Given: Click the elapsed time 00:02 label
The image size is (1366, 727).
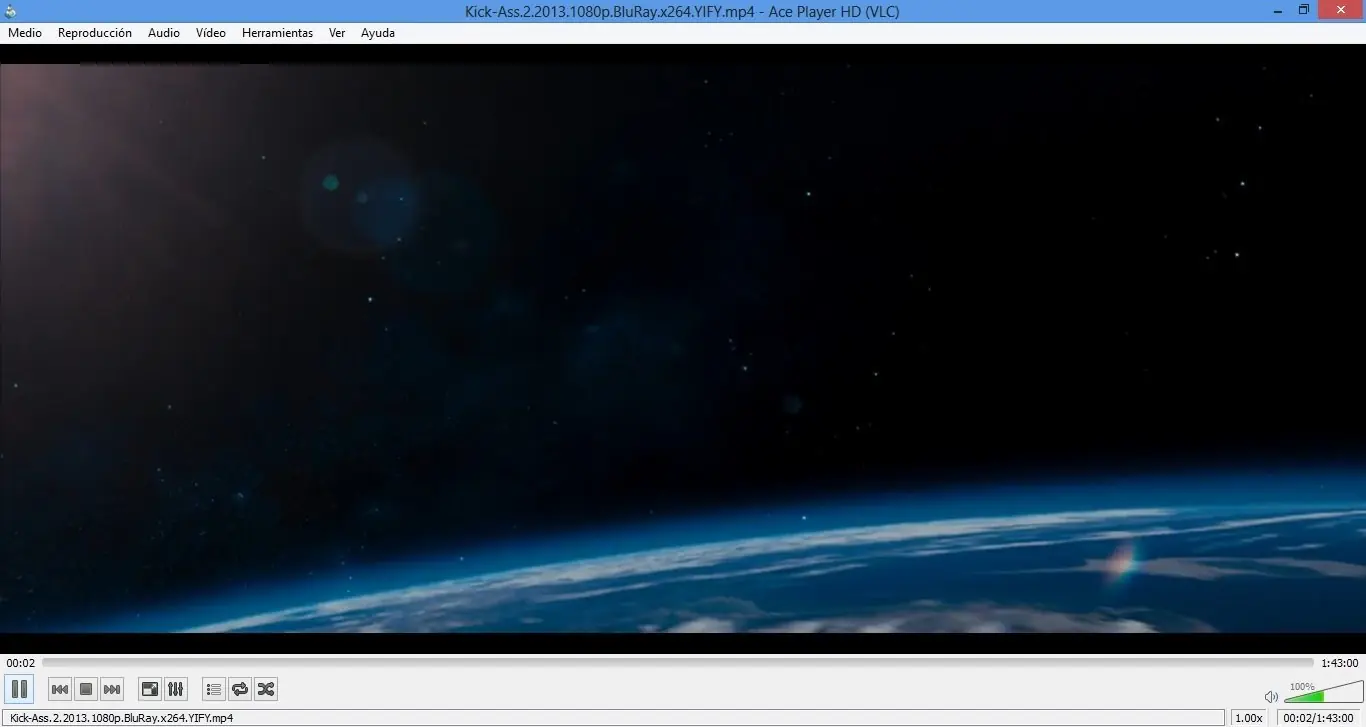Looking at the screenshot, I should pyautogui.click(x=21, y=663).
